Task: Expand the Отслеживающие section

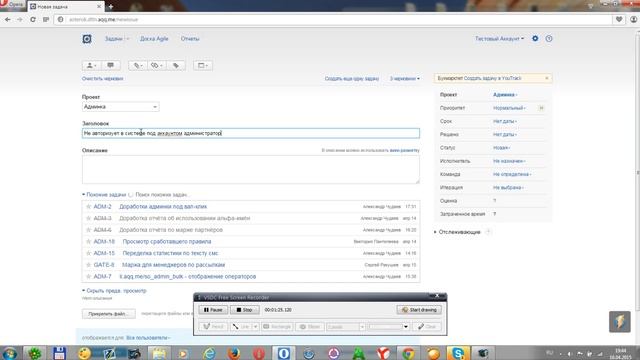Action: [458, 232]
